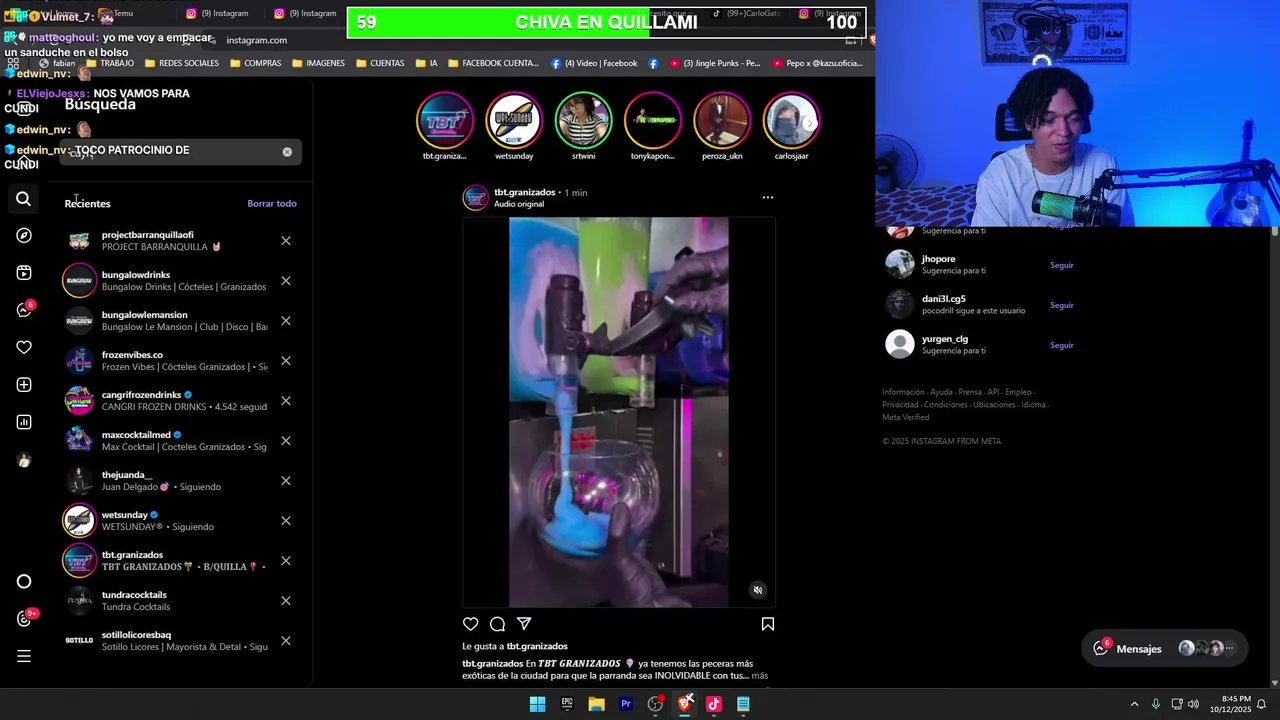Viewport: 1280px width, 720px height.
Task: Save the post with the bookmark icon
Action: [768, 624]
